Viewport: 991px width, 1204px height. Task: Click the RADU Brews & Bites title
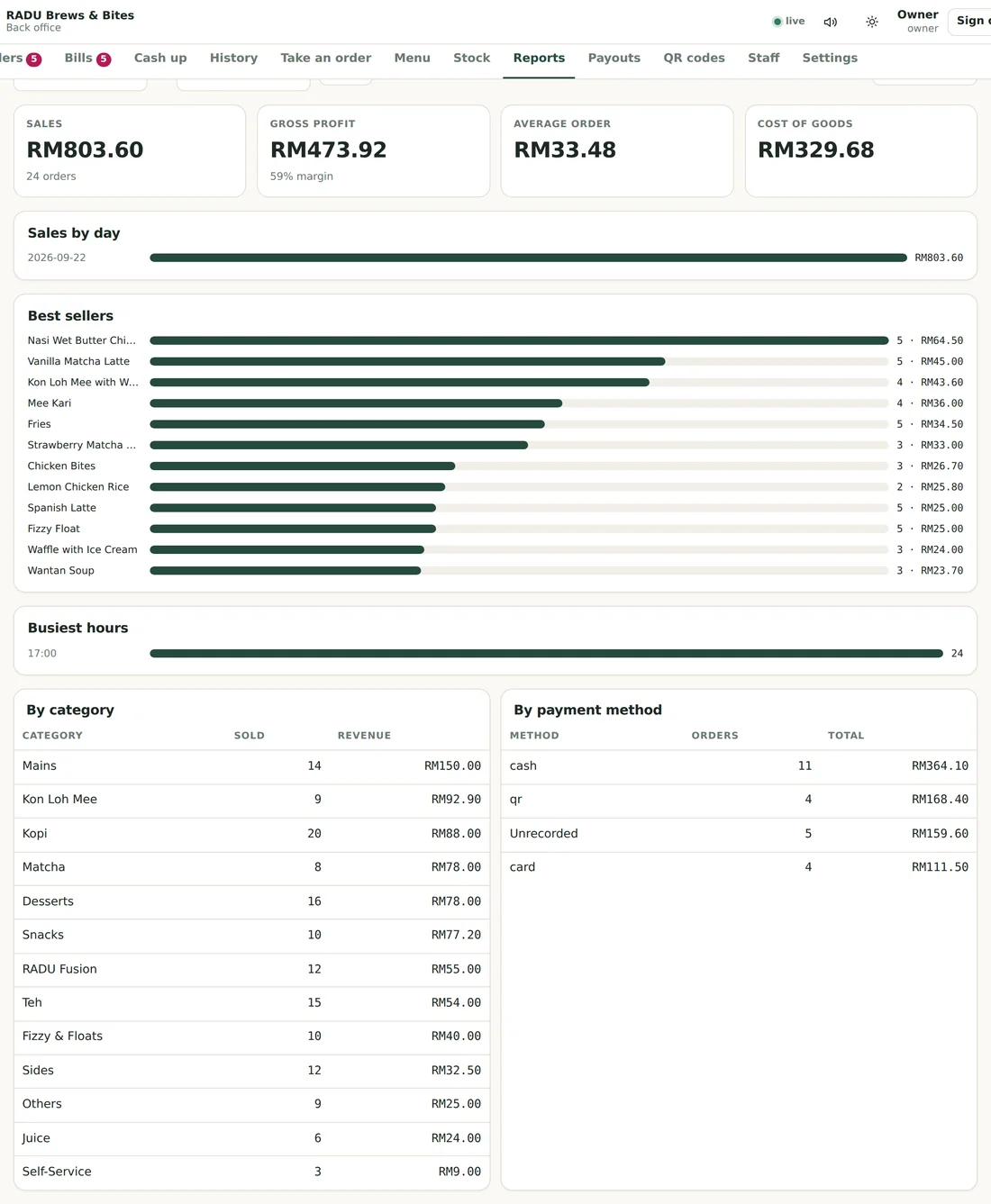[70, 15]
